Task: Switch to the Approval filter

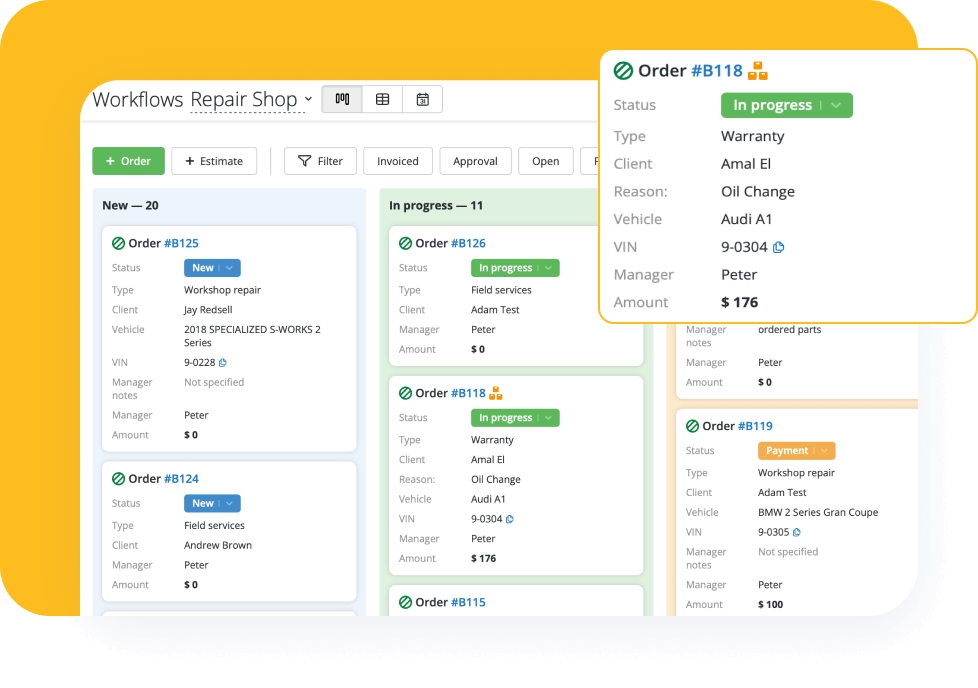Action: pos(475,160)
